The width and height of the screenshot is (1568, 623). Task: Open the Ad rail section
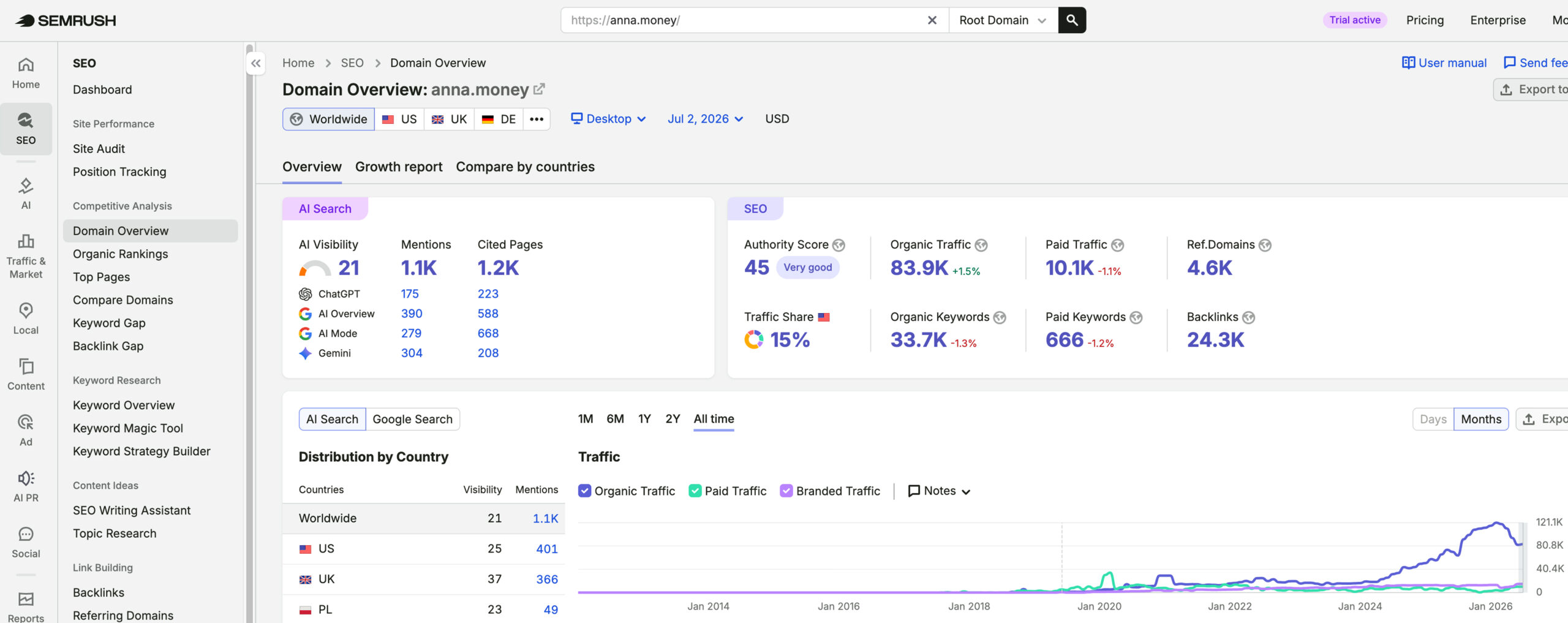click(x=26, y=430)
